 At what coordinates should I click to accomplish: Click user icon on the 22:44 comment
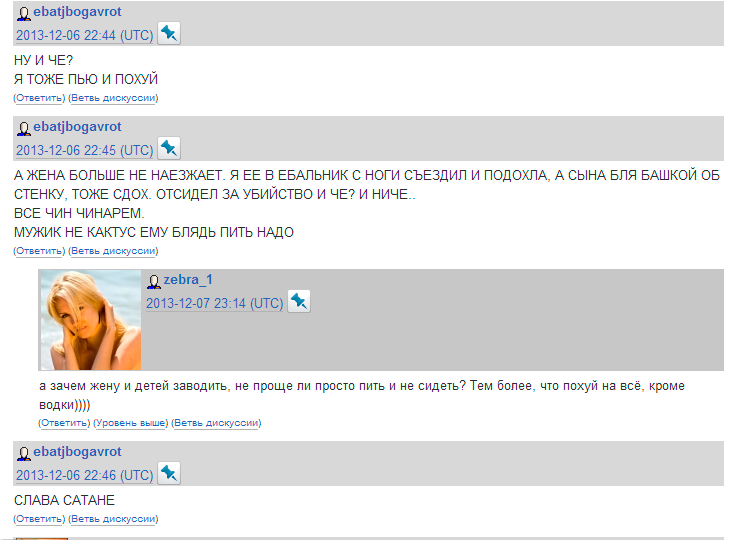click(x=23, y=13)
